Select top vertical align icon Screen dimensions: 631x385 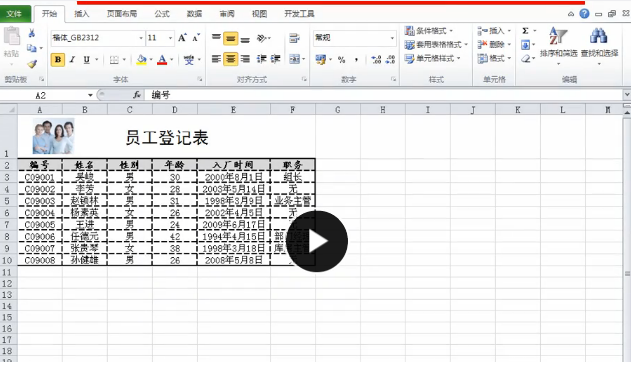(216, 38)
